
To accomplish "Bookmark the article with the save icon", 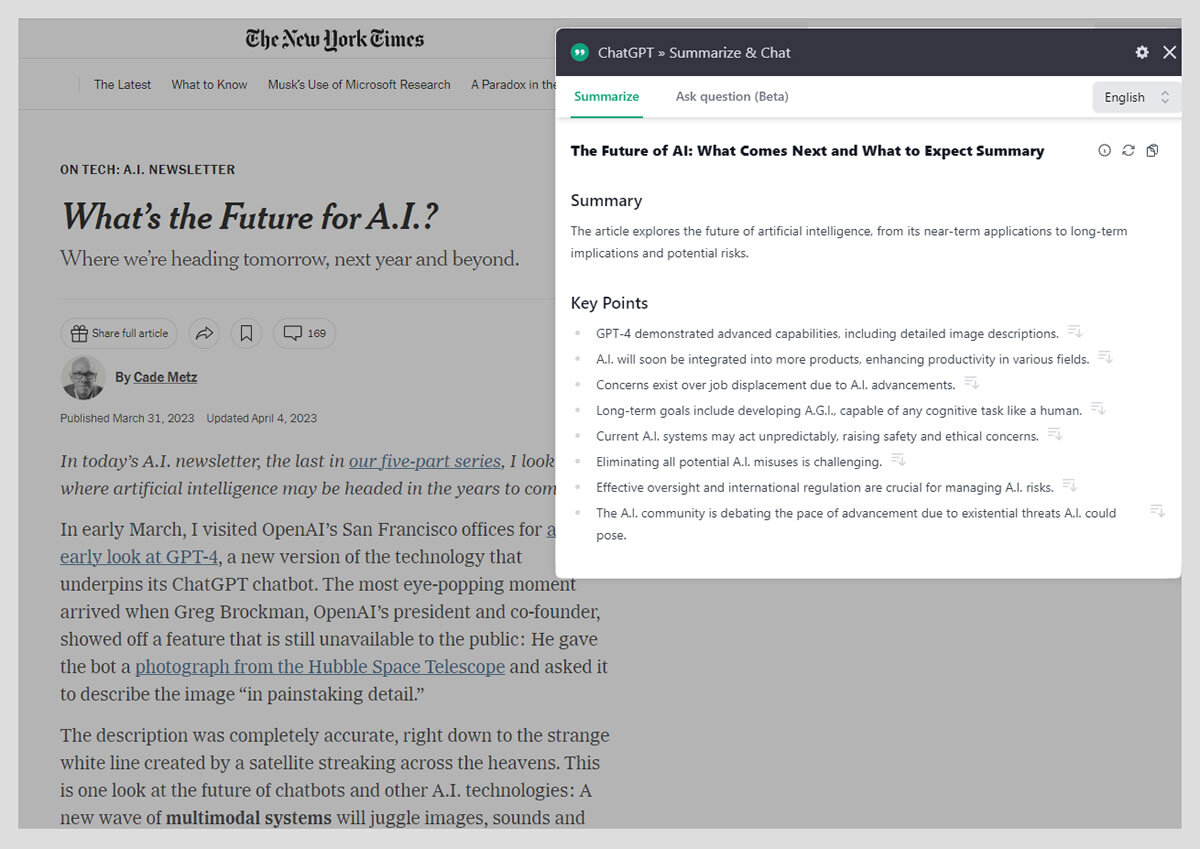I will tap(246, 333).
